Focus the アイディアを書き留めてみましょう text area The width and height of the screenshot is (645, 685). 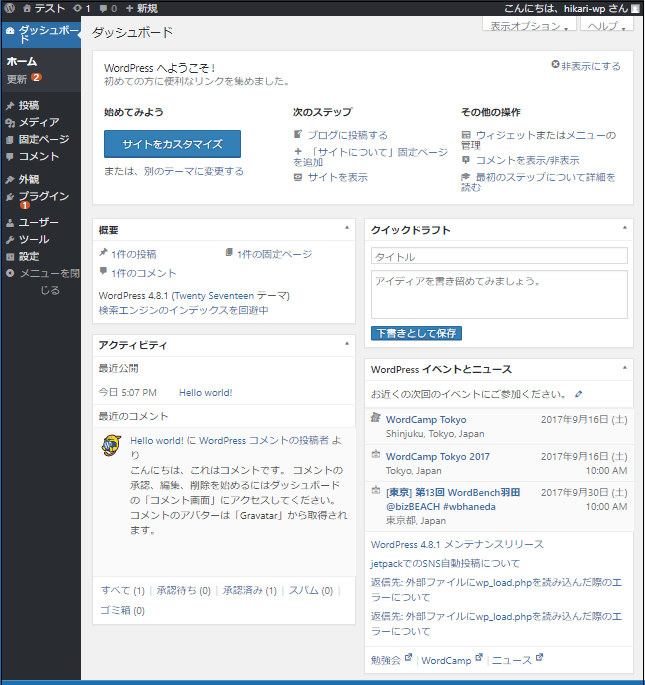point(499,294)
